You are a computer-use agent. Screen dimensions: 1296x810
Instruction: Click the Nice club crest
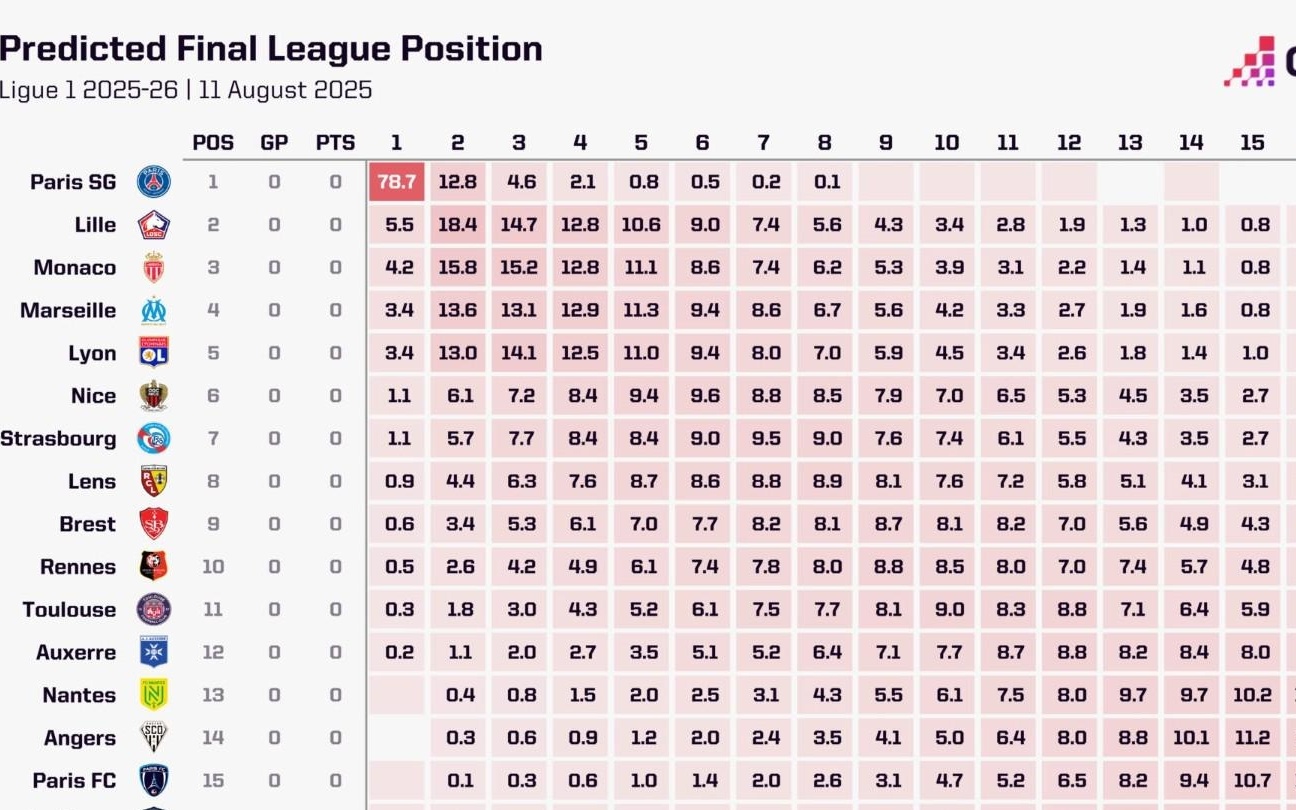(x=154, y=396)
